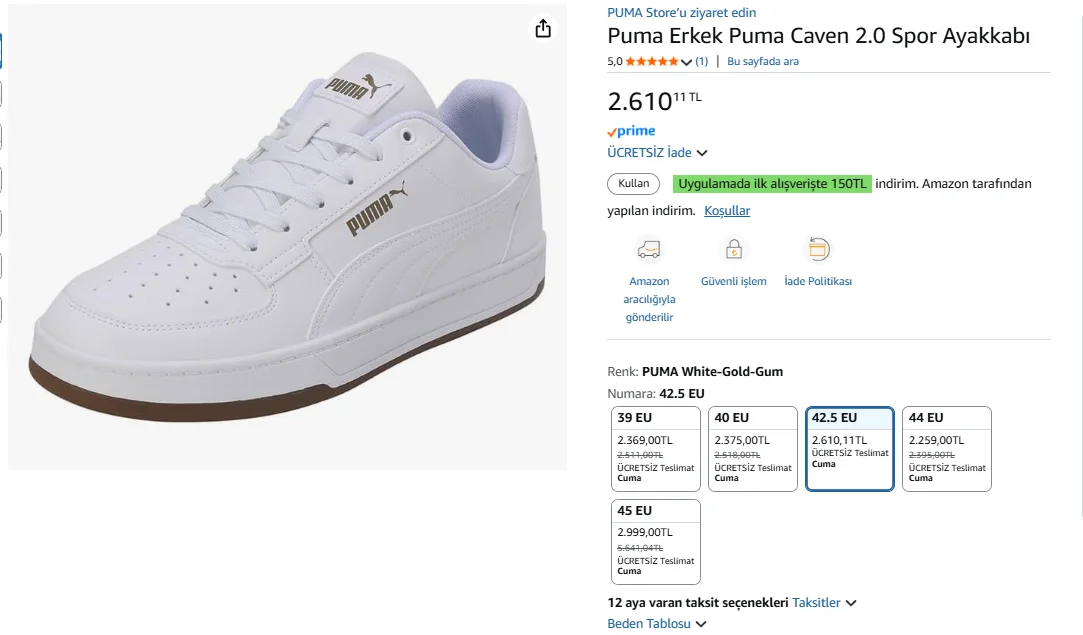1083x635 pixels.
Task: Click the share icon on product image
Action: [543, 29]
